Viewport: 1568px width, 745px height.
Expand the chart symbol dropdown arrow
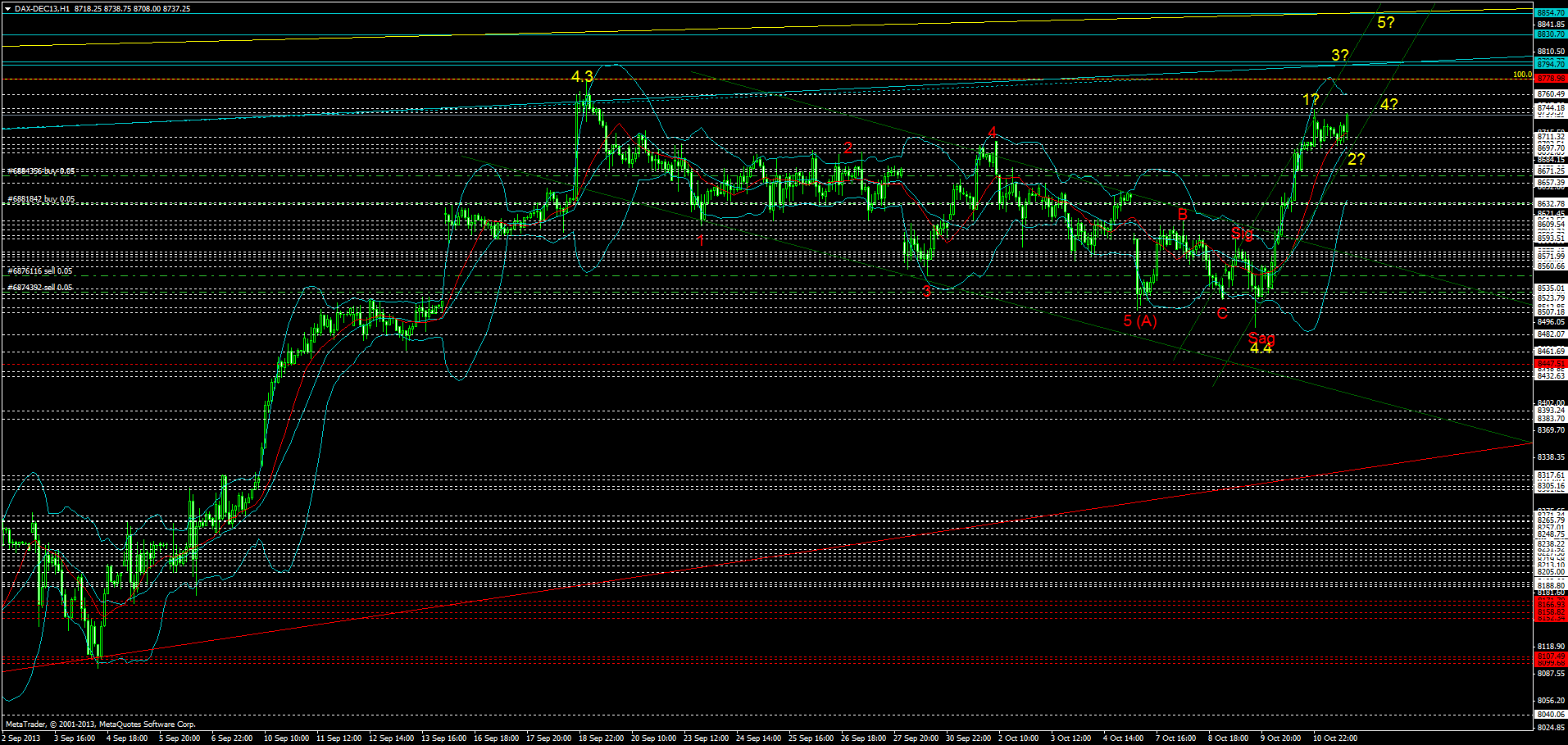pyautogui.click(x=7, y=7)
